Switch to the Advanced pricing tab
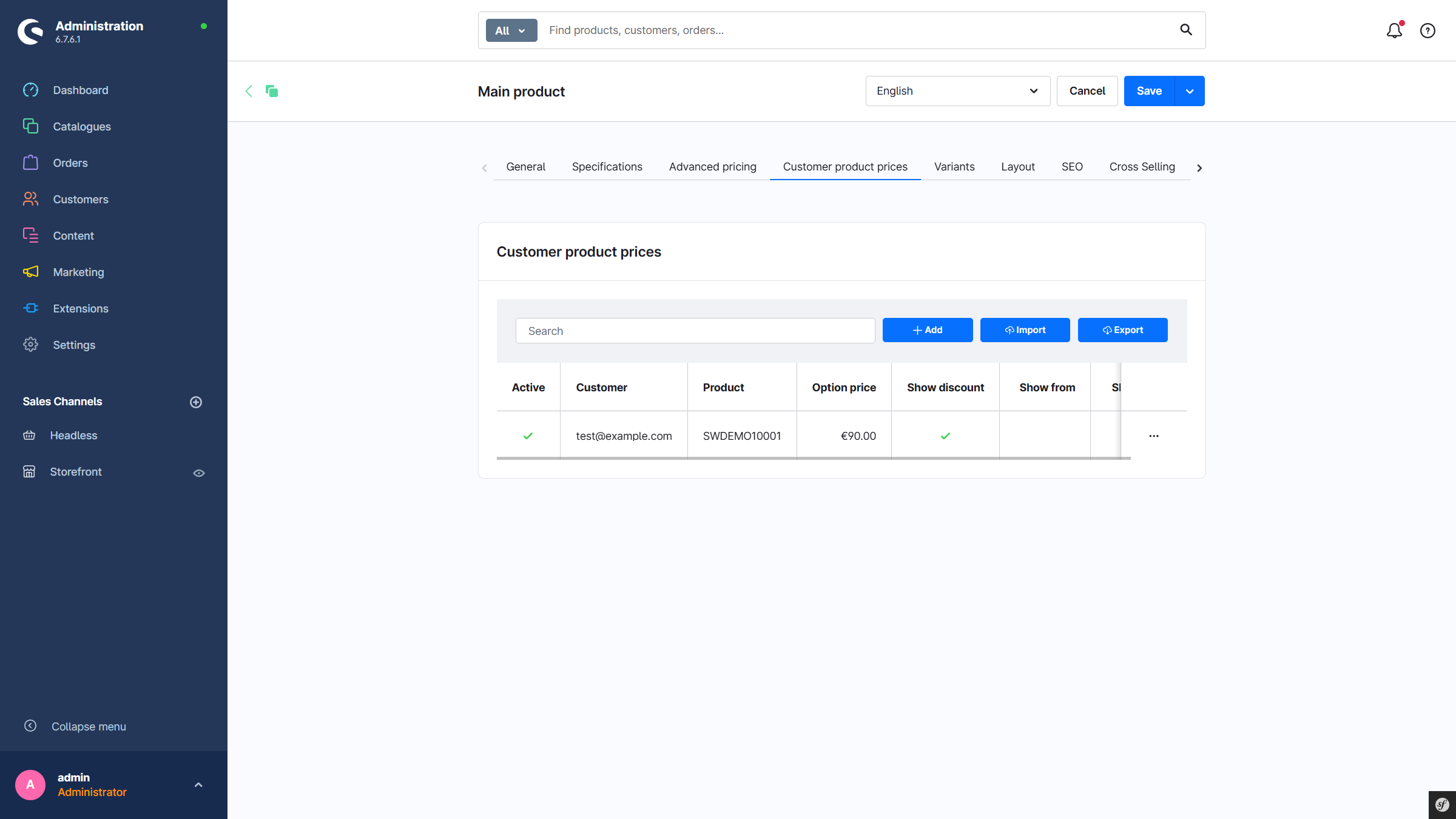This screenshot has height=819, width=1456. coord(712,167)
